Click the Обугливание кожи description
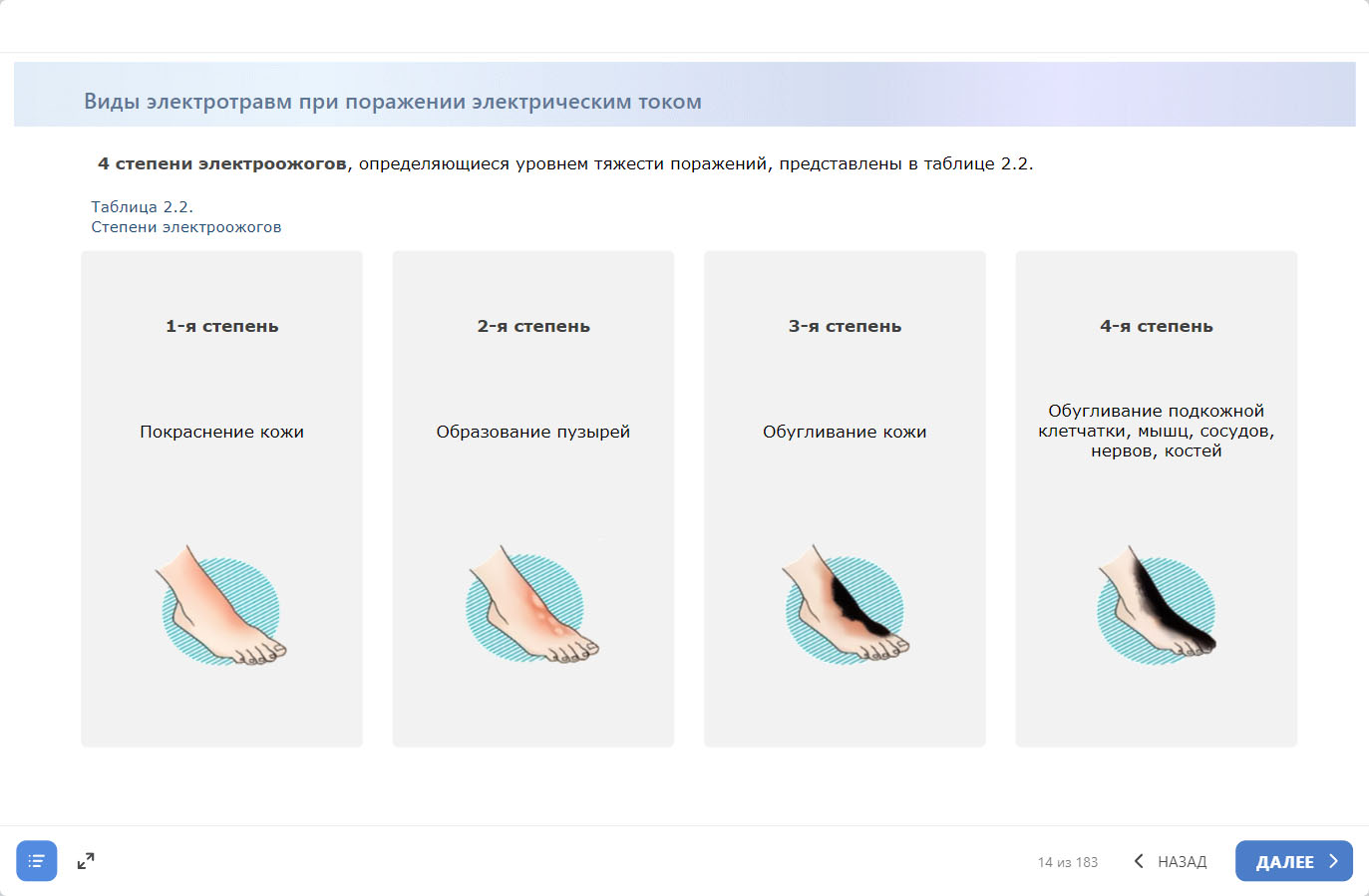 [x=845, y=432]
